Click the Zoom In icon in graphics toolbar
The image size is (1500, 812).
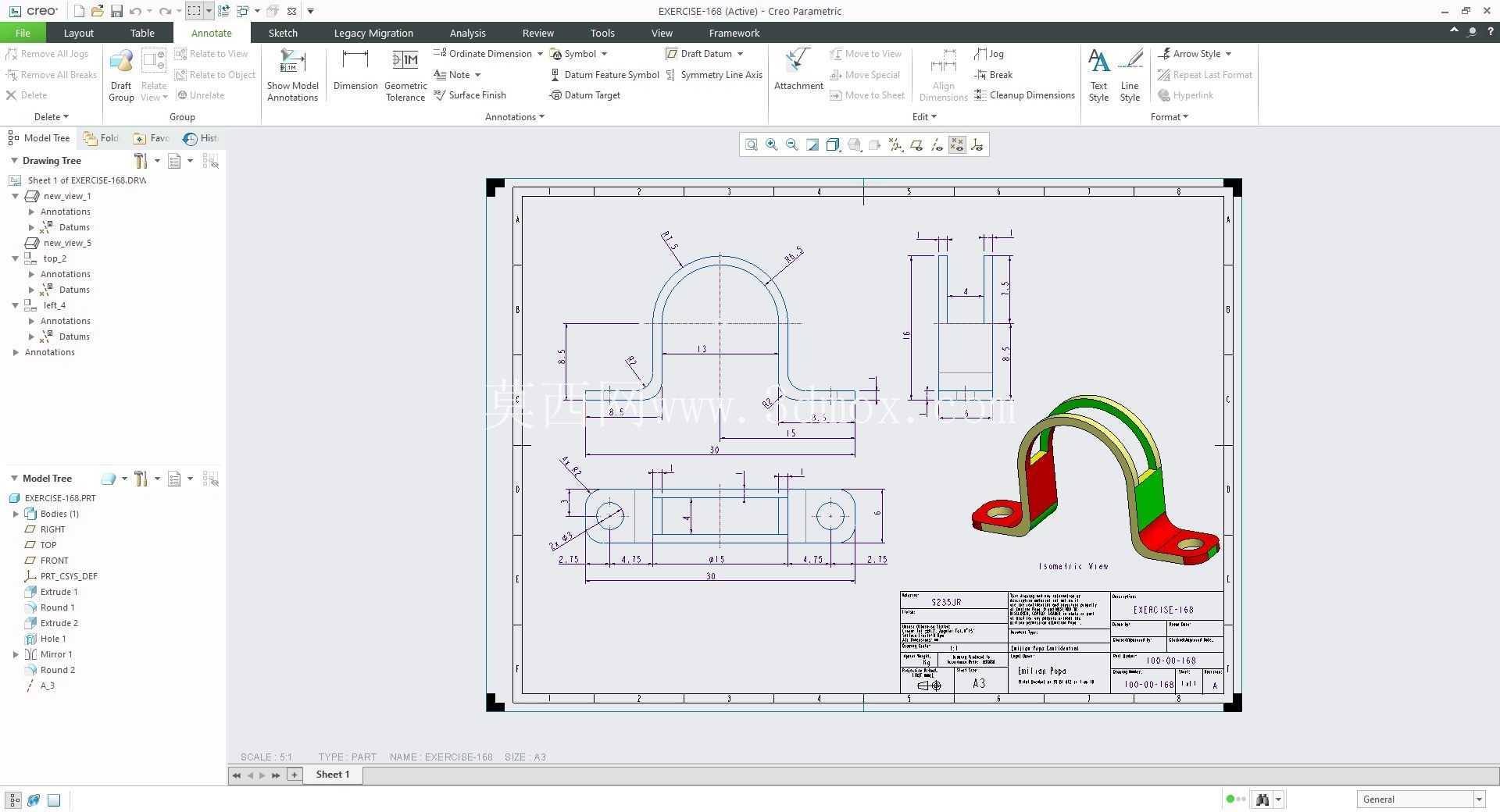coord(772,144)
